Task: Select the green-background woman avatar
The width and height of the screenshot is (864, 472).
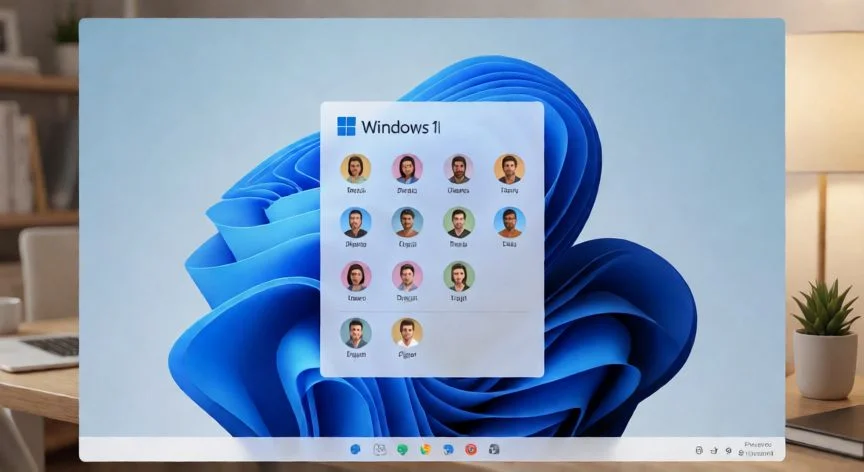Action: (458, 276)
